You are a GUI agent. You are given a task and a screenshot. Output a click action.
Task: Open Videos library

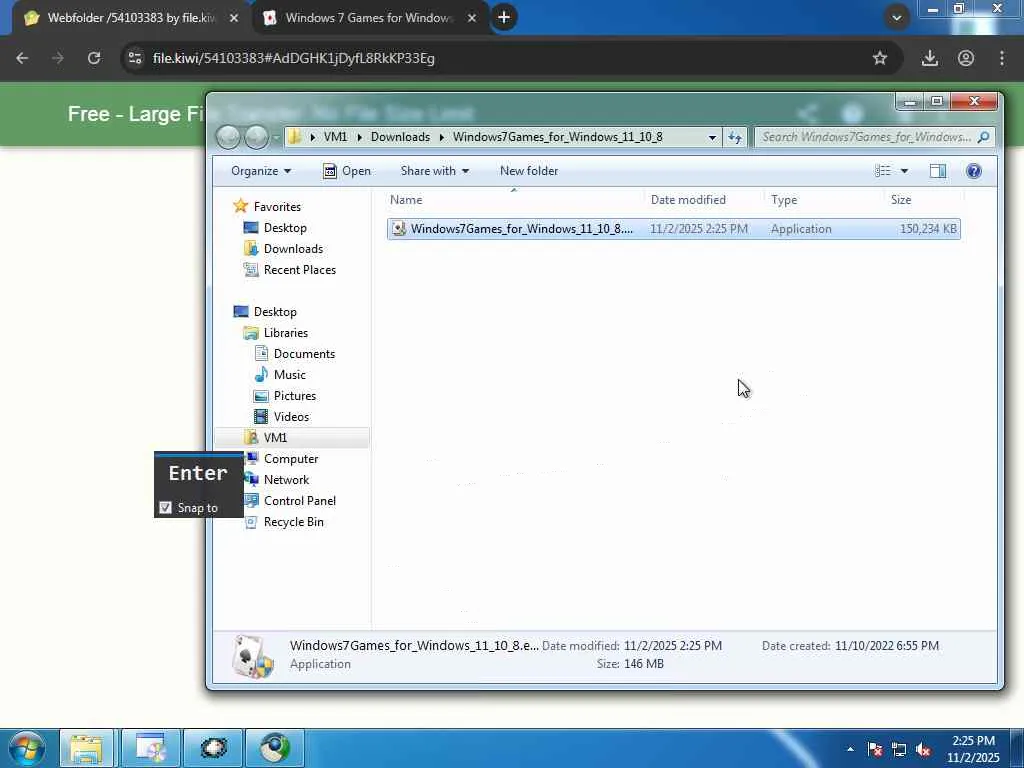[x=291, y=417]
